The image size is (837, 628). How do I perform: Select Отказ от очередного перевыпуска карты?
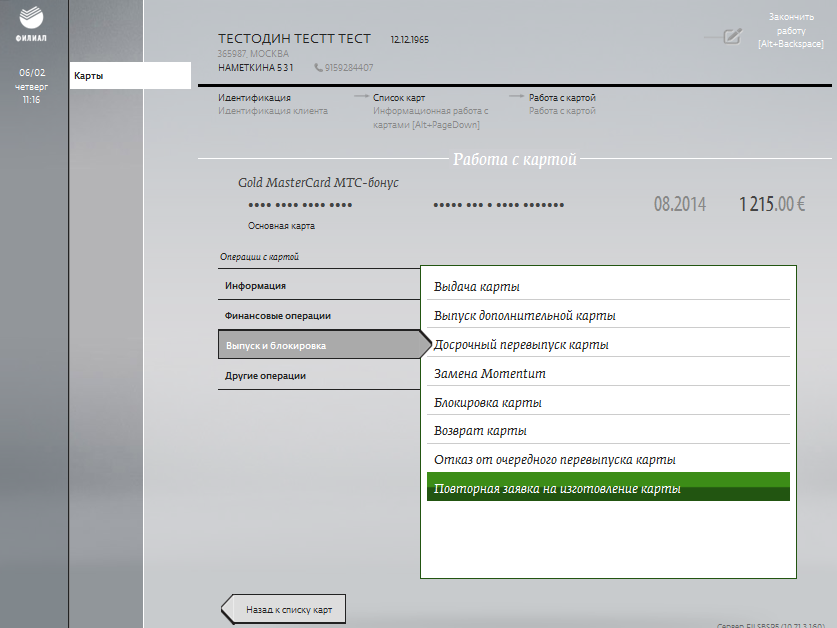[608, 459]
